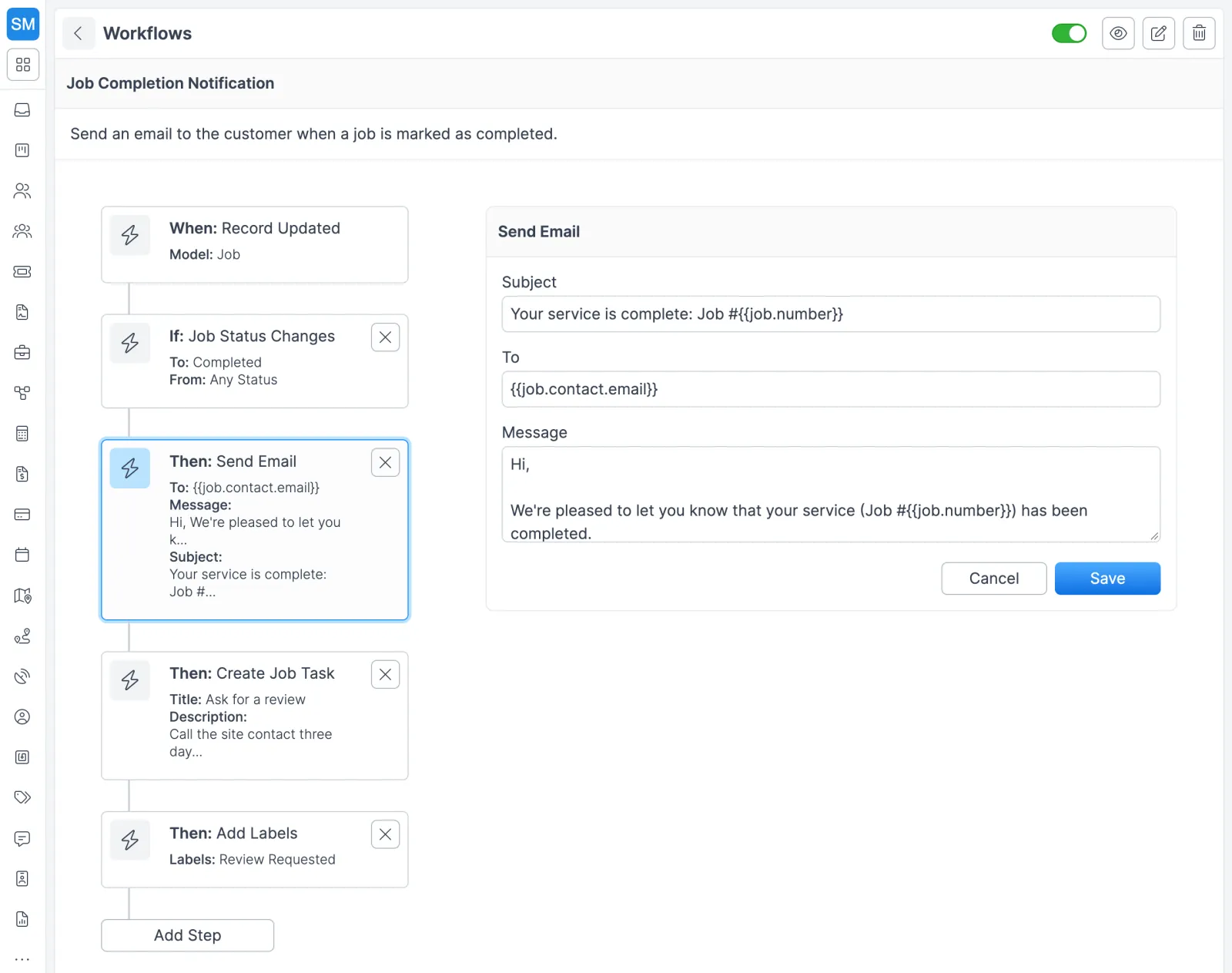Open the invoice dollar document icon
The image size is (1232, 973).
pyautogui.click(x=22, y=474)
